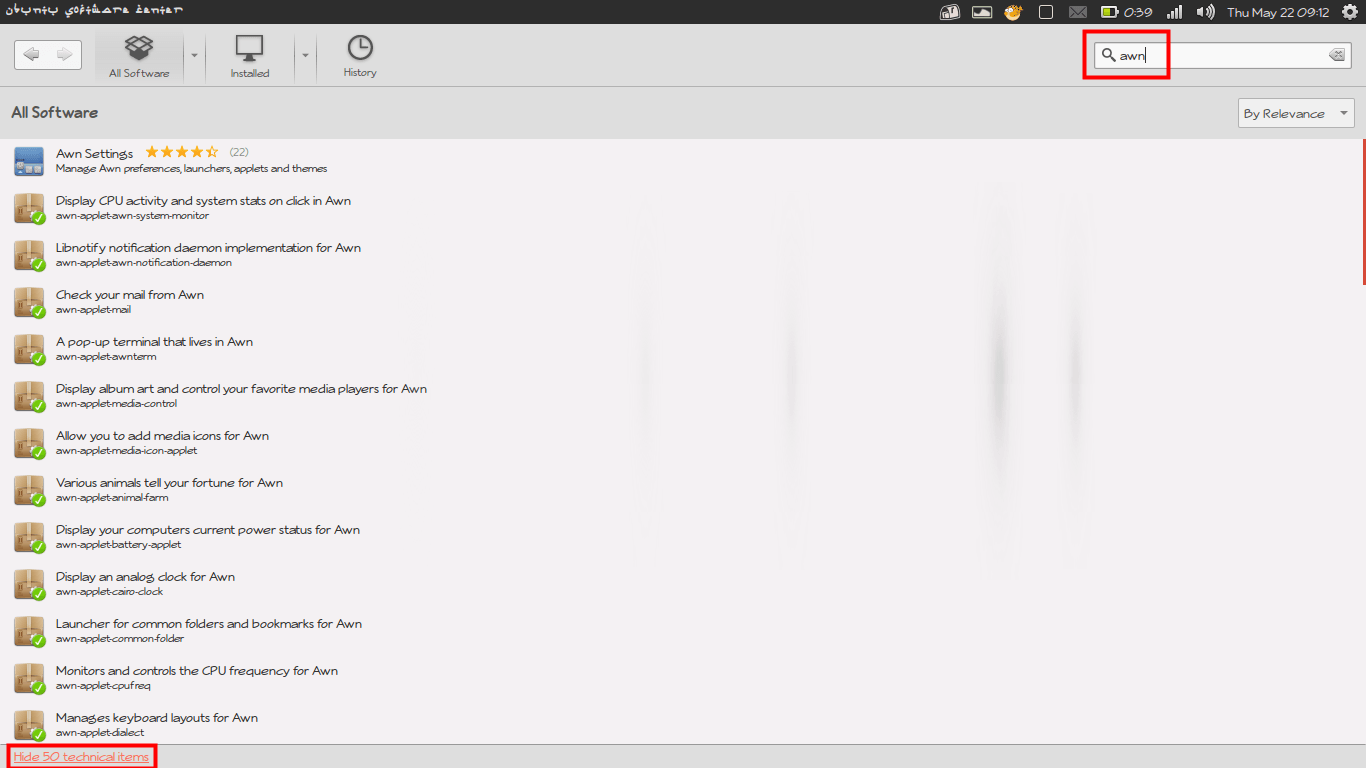Screen dimensions: 1366x768
Task: Click the package icon for awn-applet-media-icon-applet
Action: (29, 443)
